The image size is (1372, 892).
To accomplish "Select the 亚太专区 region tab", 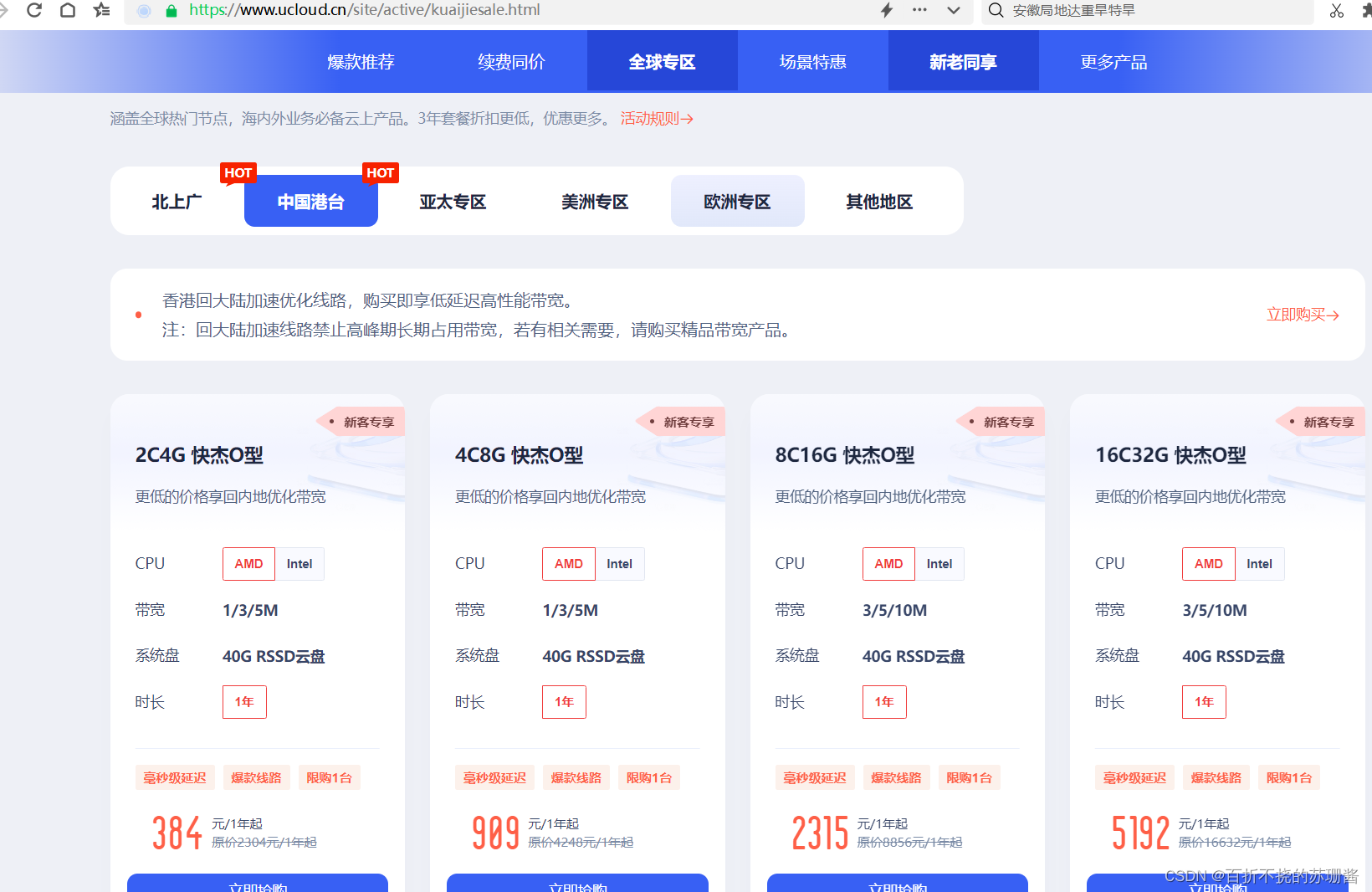I will [x=453, y=202].
